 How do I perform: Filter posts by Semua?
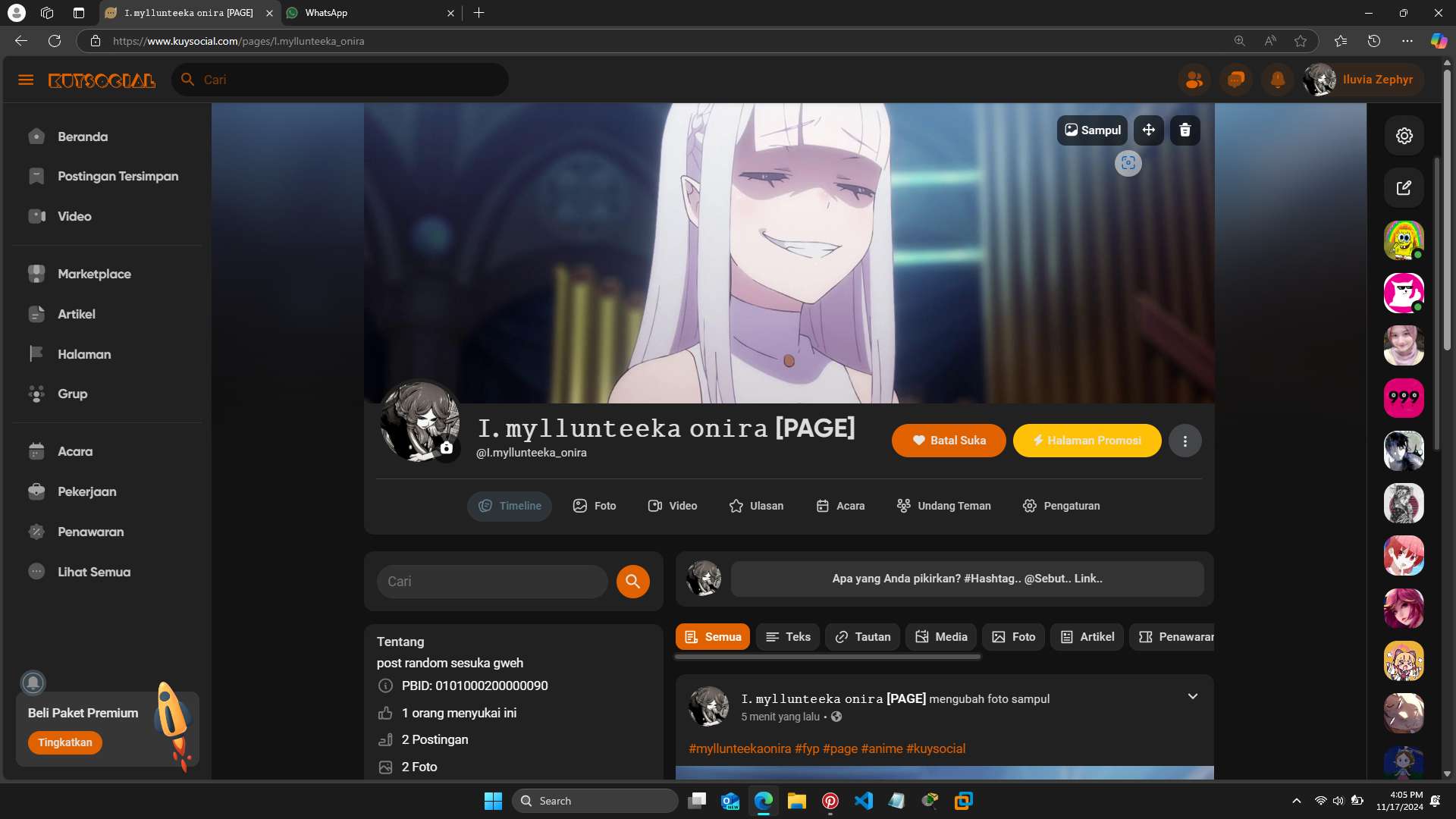coord(713,637)
